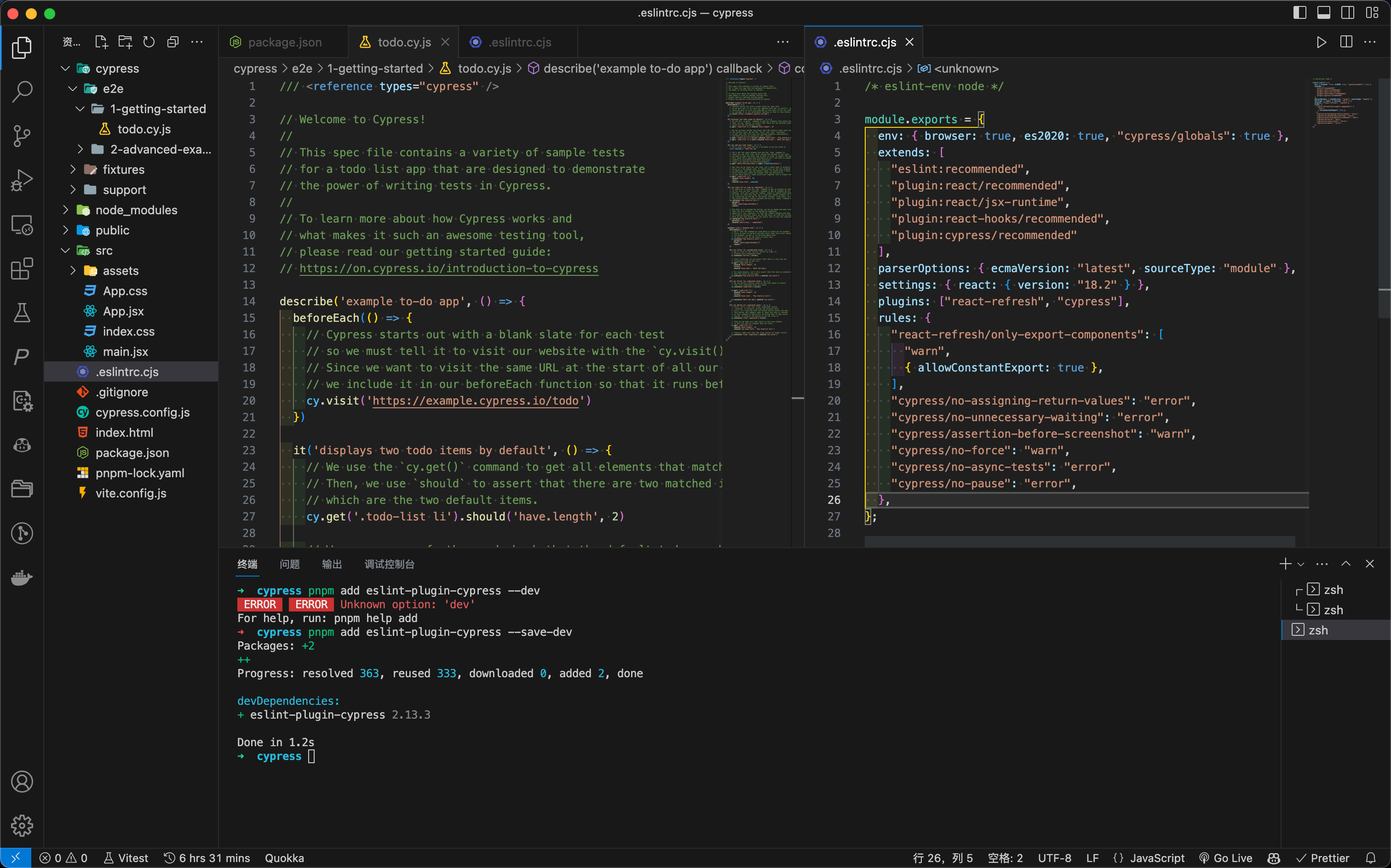The height and width of the screenshot is (868, 1391).
Task: Refresh the file explorer
Action: tap(149, 42)
